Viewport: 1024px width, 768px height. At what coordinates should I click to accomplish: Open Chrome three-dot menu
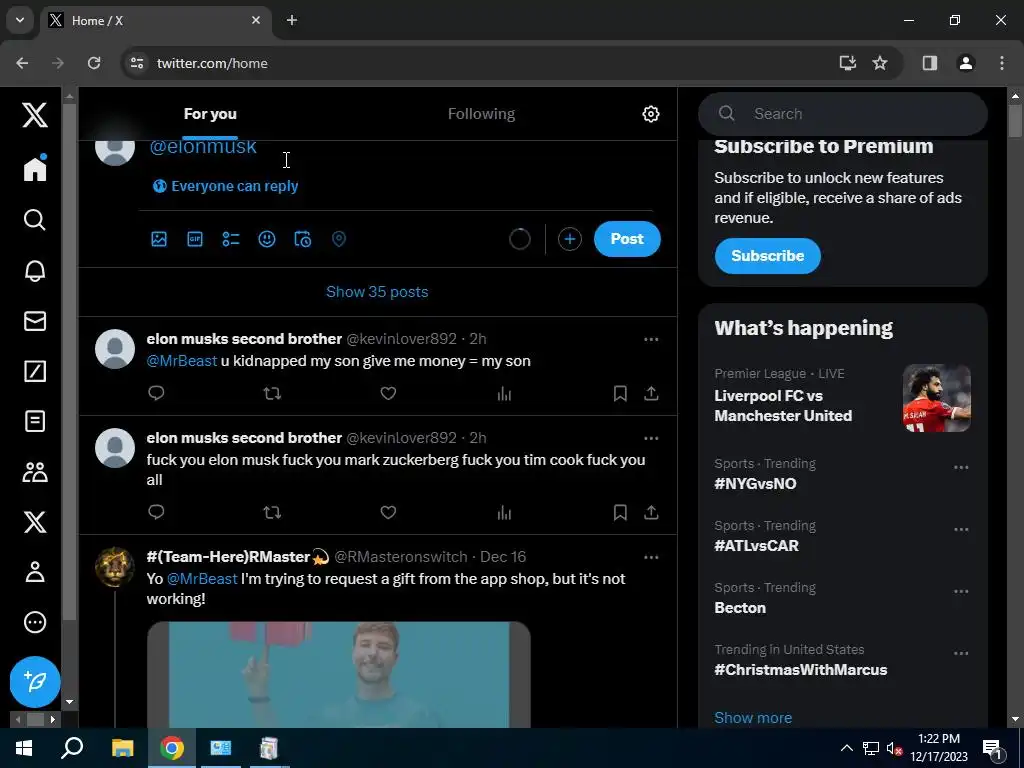[x=1001, y=63]
